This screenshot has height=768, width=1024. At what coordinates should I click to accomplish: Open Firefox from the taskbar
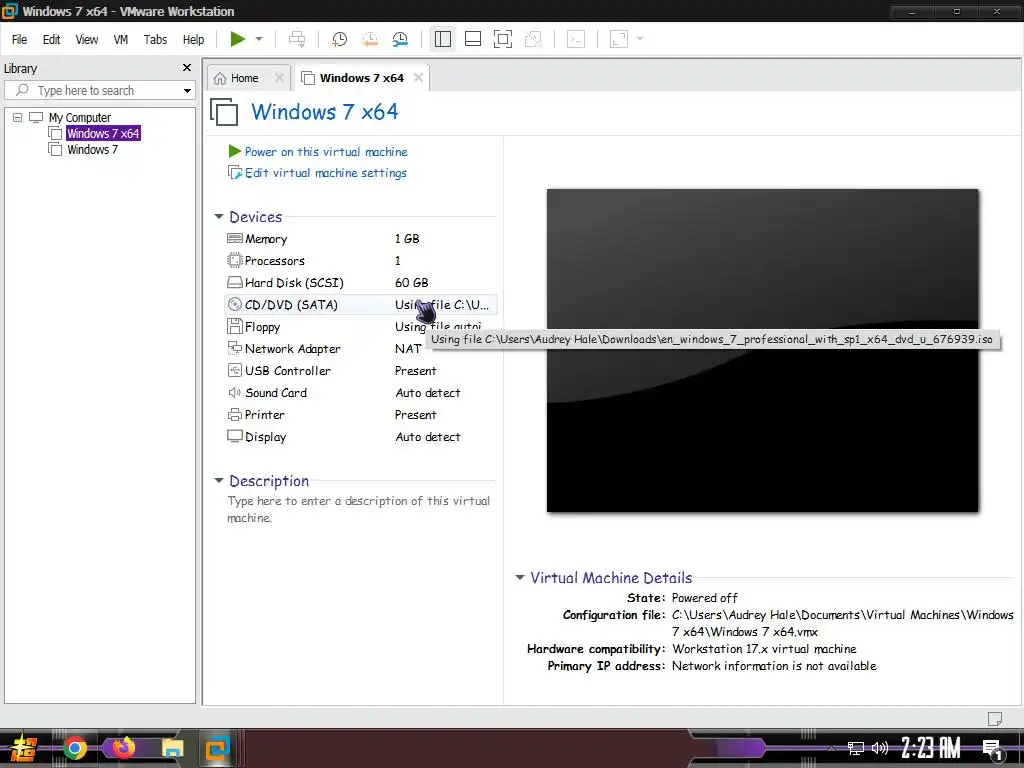point(123,747)
